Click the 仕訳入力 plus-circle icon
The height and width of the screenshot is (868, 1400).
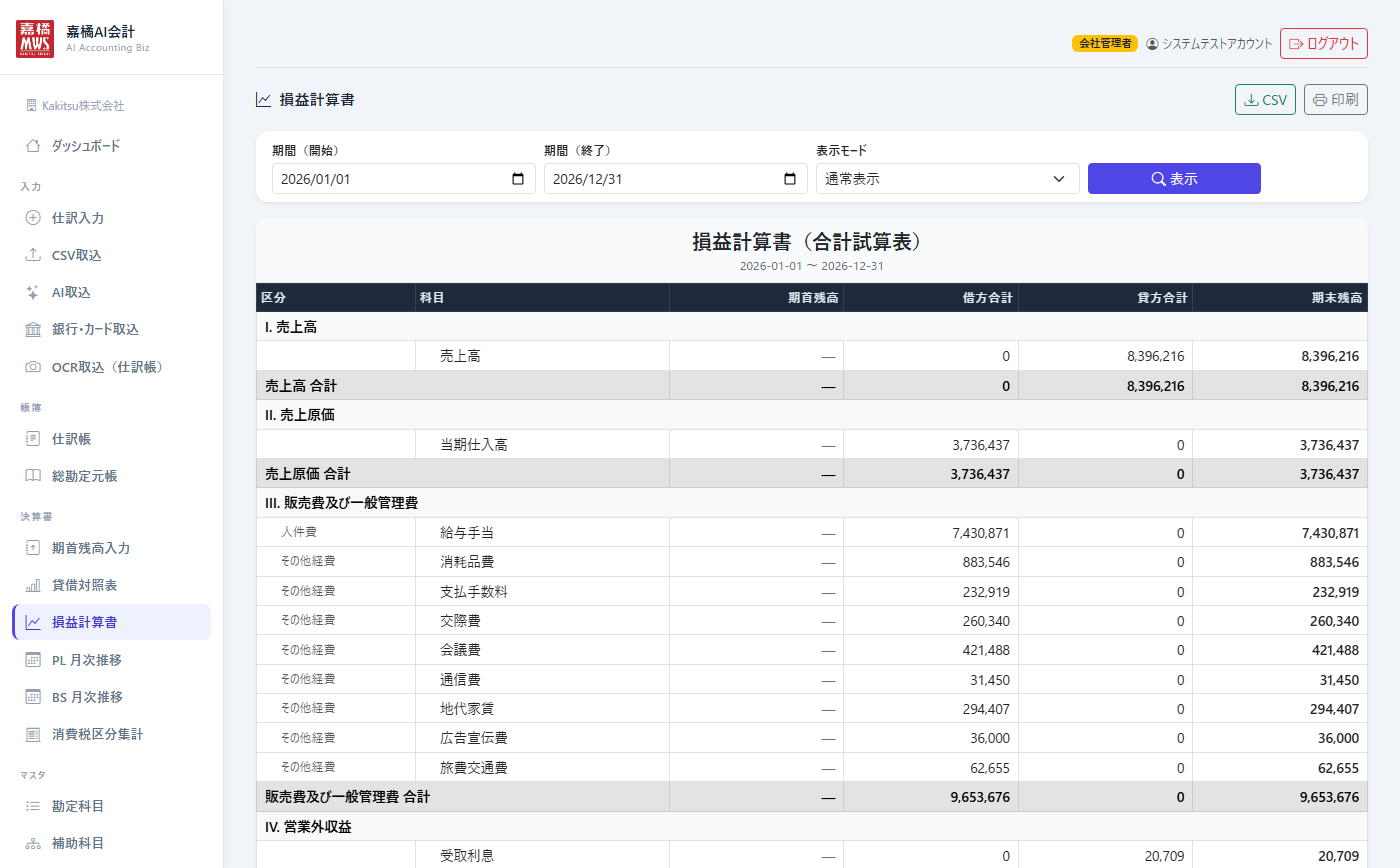[33, 218]
